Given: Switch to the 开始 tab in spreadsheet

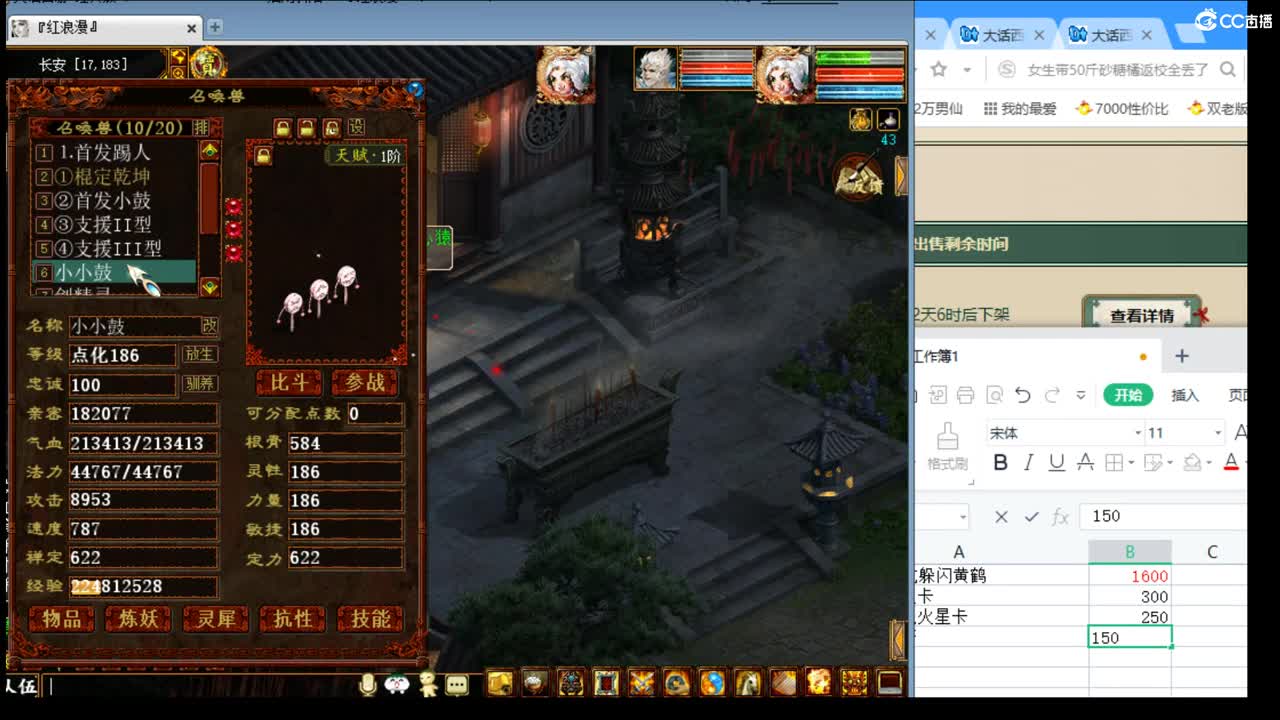Looking at the screenshot, I should point(1128,395).
